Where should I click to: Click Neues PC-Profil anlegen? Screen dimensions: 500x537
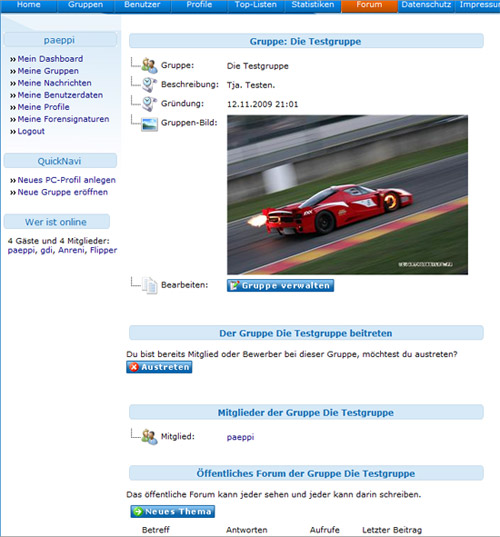(x=66, y=180)
